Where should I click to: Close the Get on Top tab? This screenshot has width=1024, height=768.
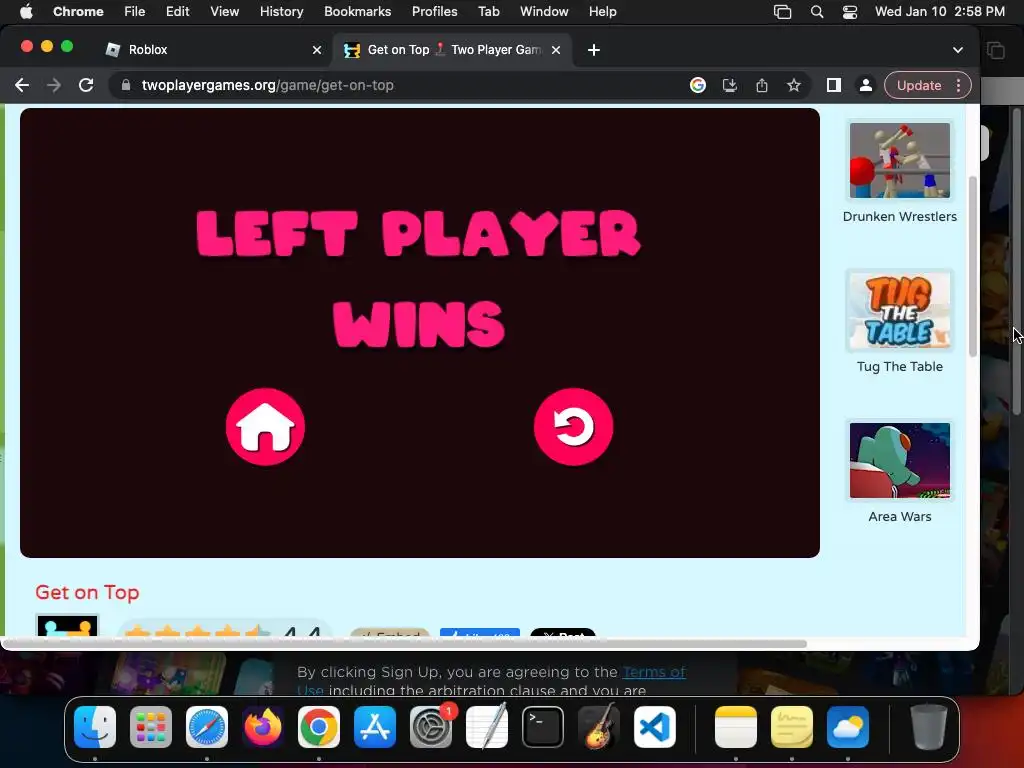click(556, 50)
